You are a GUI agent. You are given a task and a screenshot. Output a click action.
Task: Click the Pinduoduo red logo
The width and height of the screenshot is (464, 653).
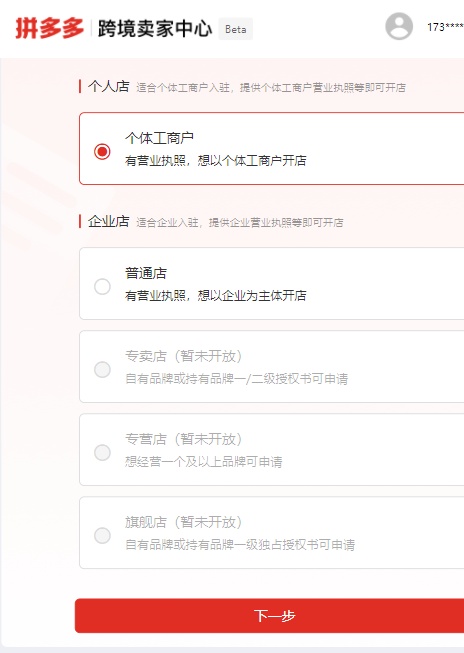50,28
